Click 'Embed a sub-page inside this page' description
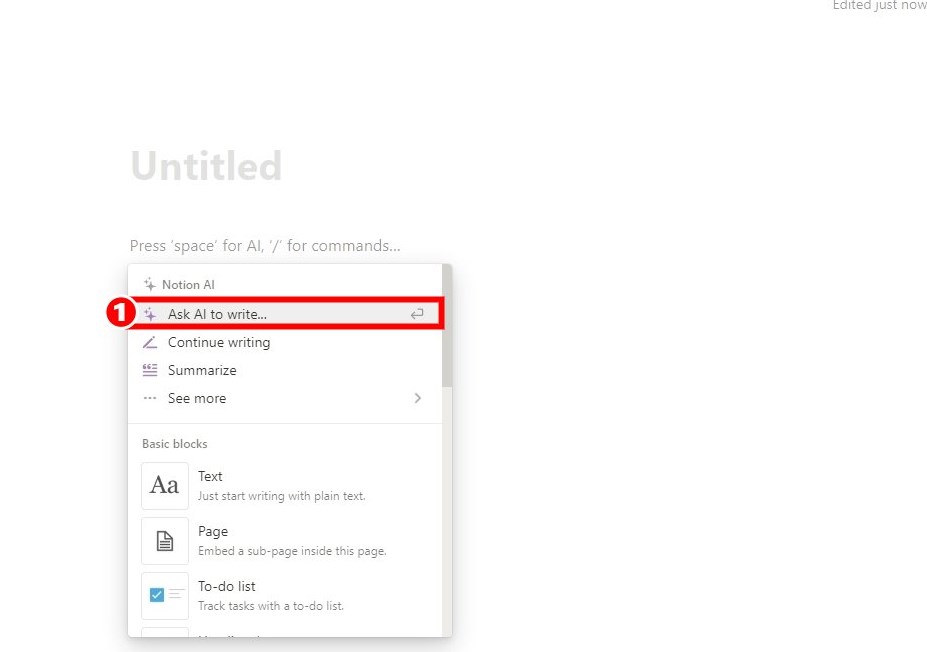 (x=292, y=551)
